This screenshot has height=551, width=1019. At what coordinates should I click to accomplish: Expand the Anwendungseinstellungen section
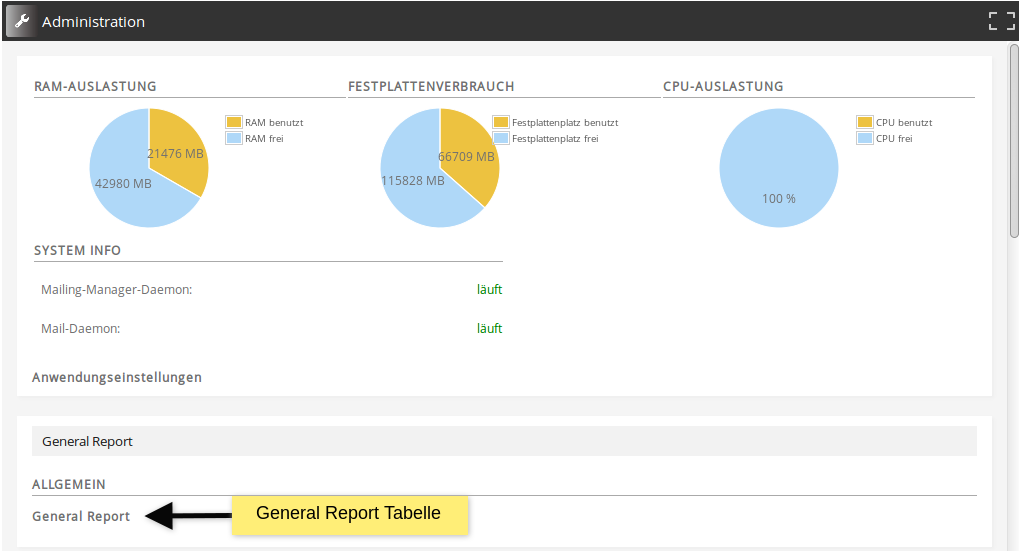117,377
